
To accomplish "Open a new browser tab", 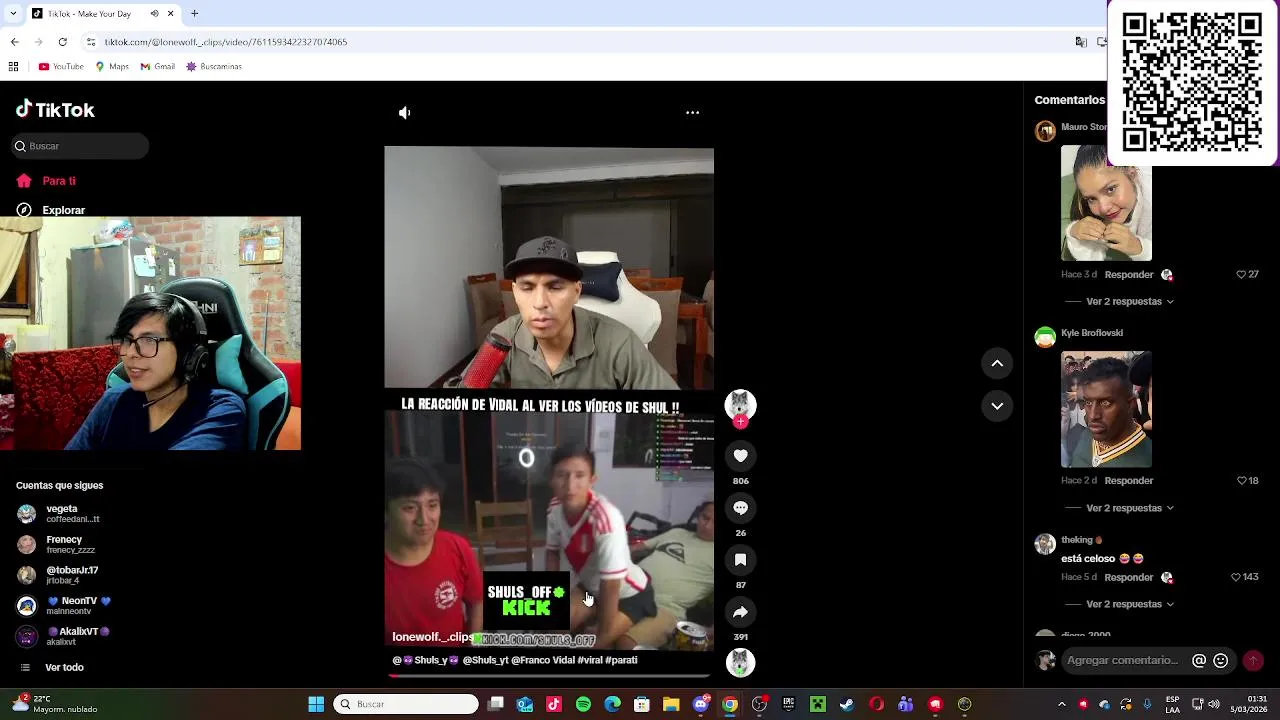I will pos(194,13).
